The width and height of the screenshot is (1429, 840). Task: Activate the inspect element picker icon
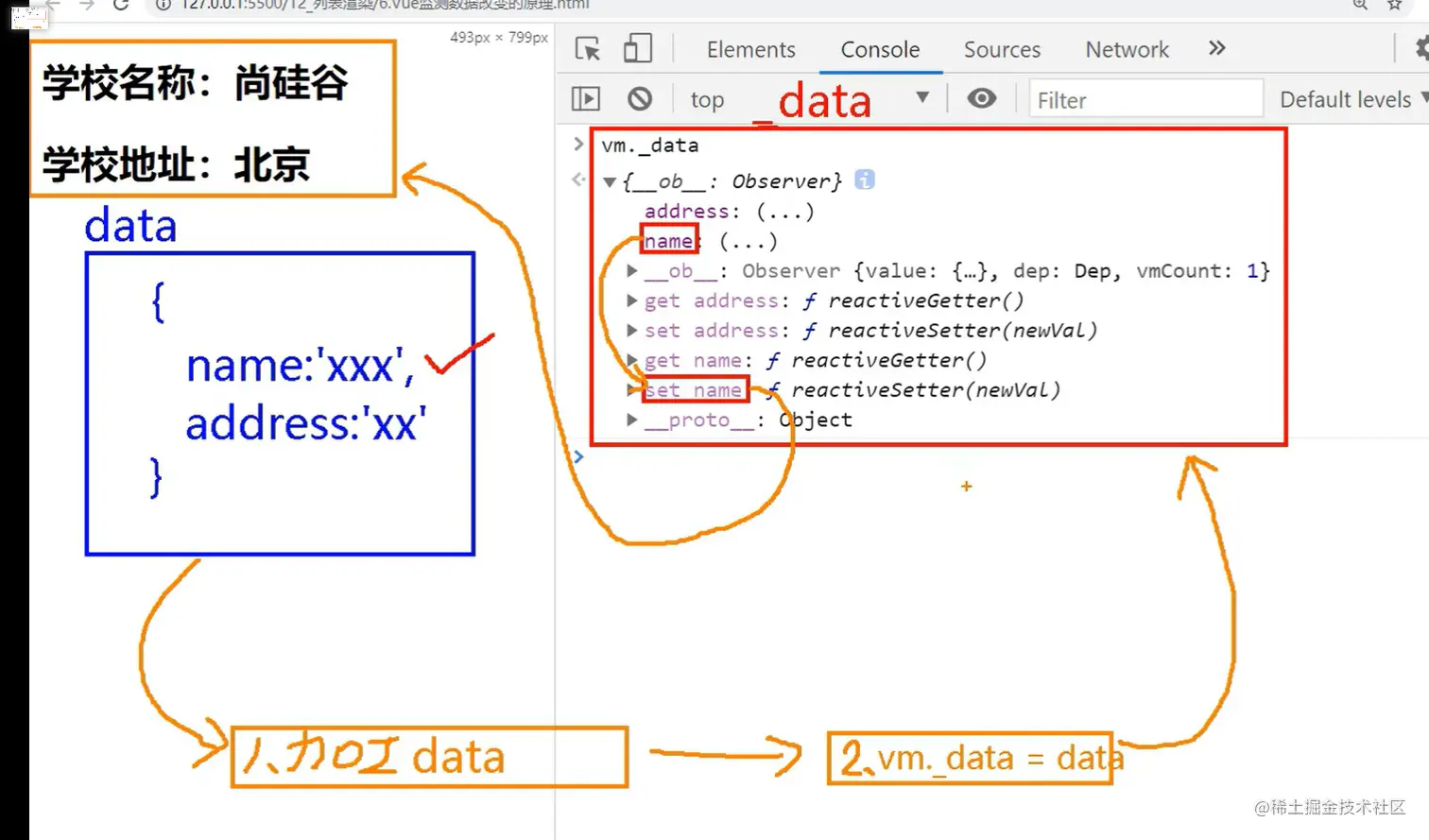[587, 49]
